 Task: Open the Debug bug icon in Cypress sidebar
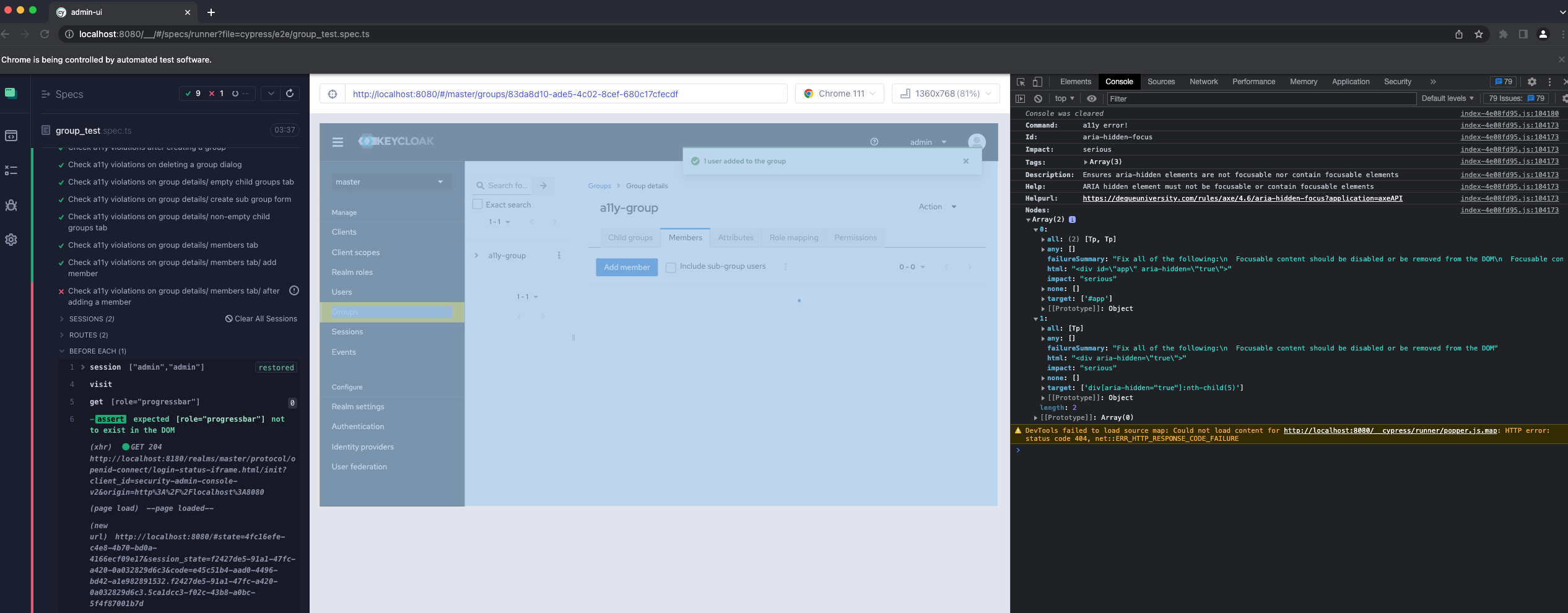(11, 205)
